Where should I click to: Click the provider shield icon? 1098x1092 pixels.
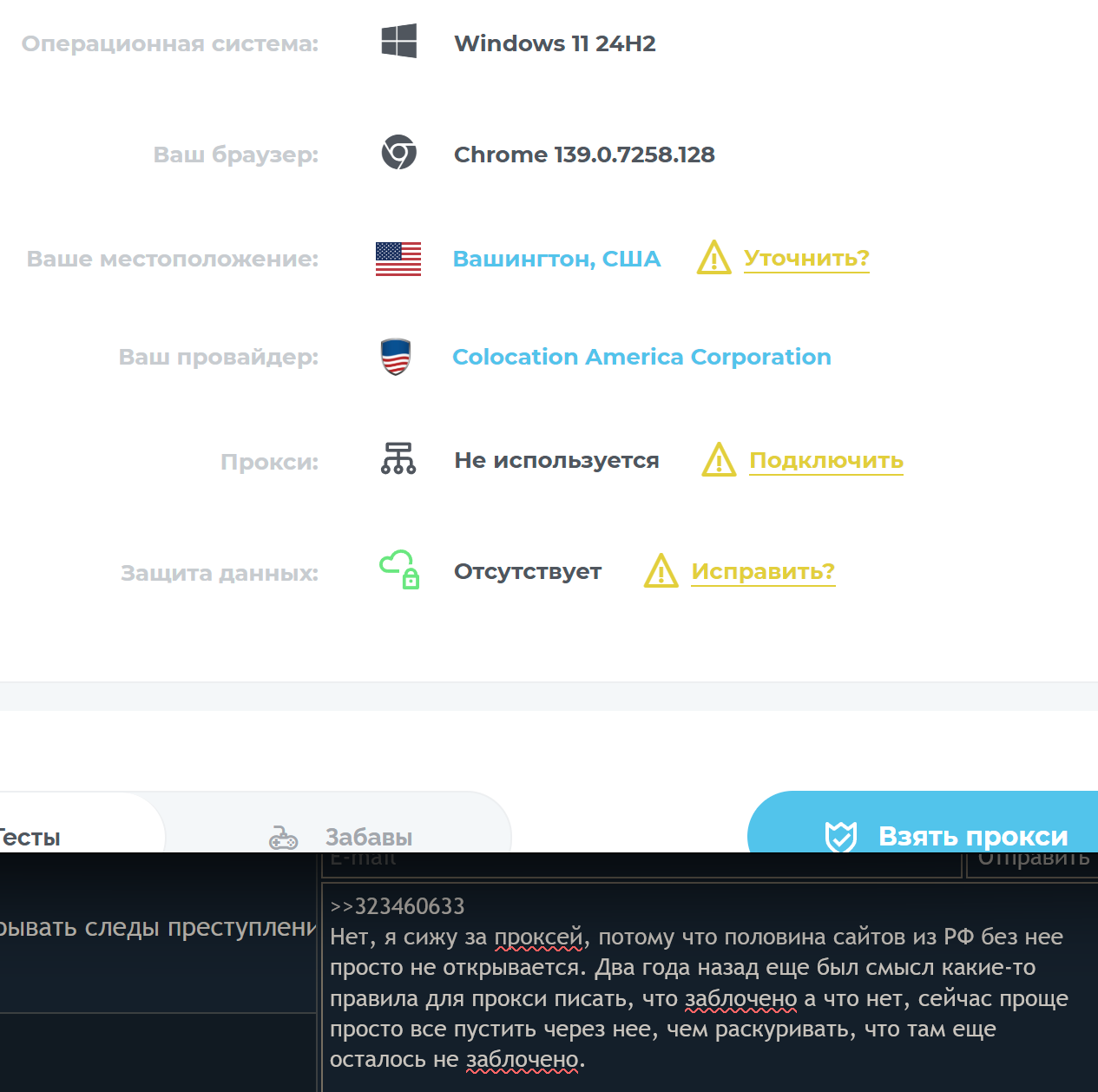396,357
